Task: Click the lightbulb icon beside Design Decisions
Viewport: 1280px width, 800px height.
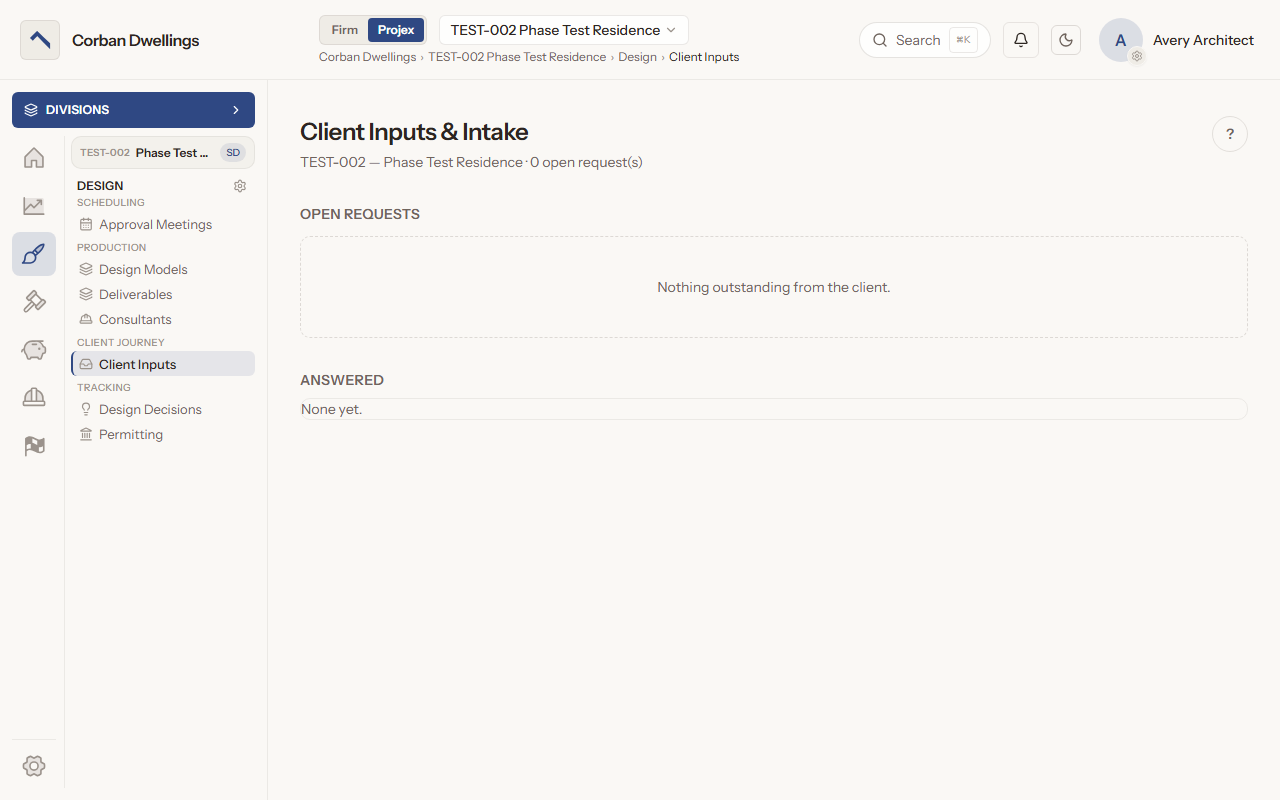Action: pyautogui.click(x=86, y=410)
